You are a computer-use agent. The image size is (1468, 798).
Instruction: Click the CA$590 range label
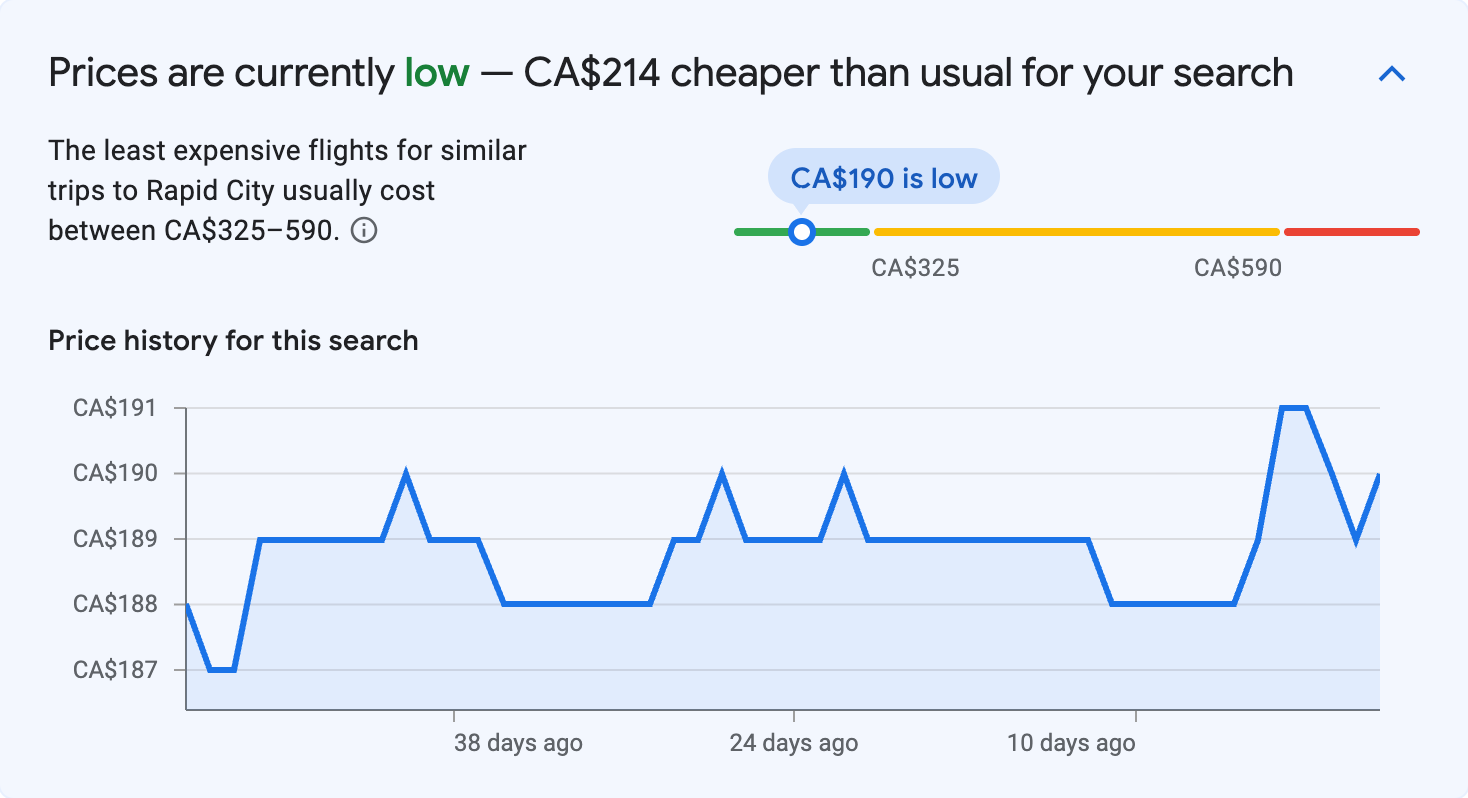(x=1237, y=268)
